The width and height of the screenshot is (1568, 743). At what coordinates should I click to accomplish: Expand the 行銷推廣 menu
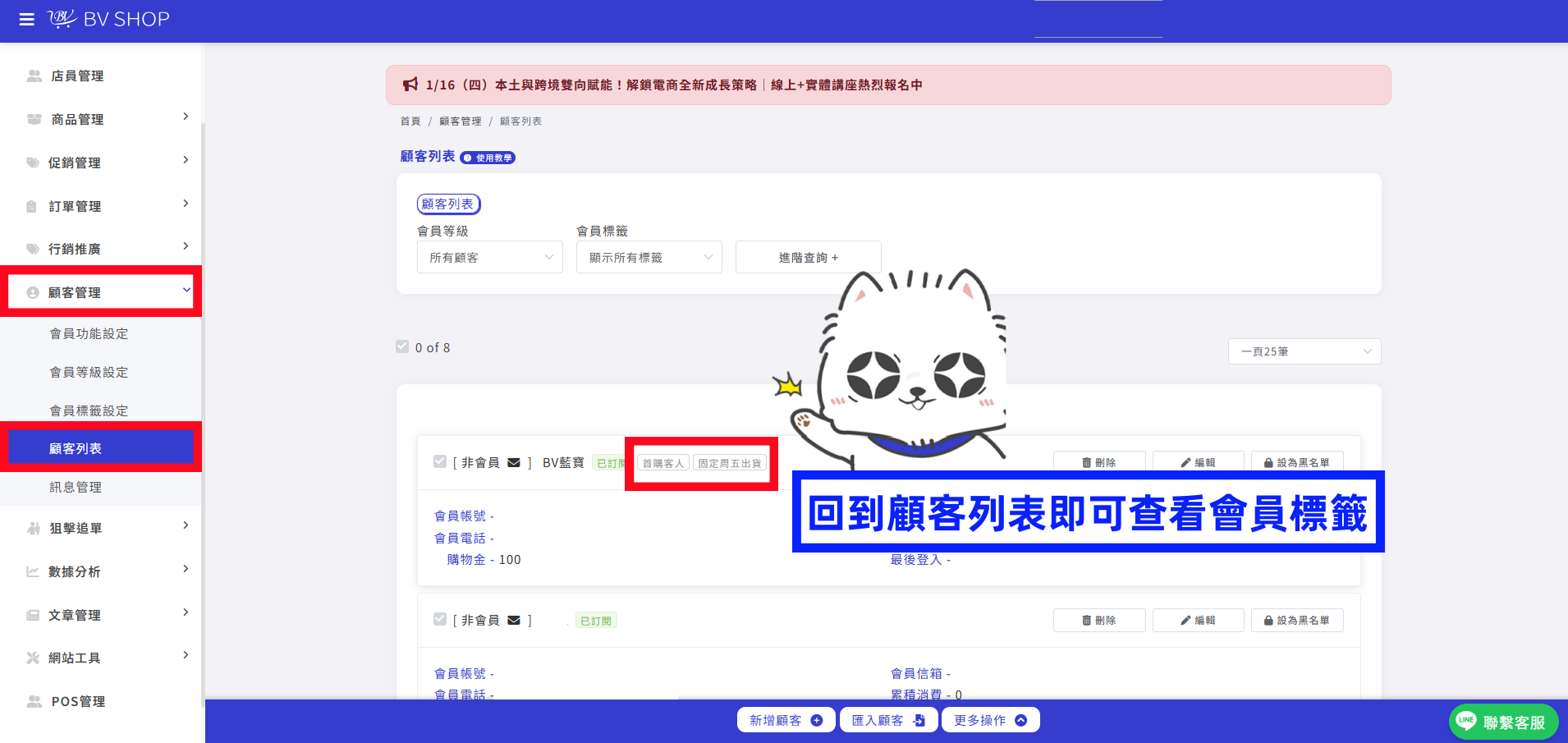pos(101,249)
